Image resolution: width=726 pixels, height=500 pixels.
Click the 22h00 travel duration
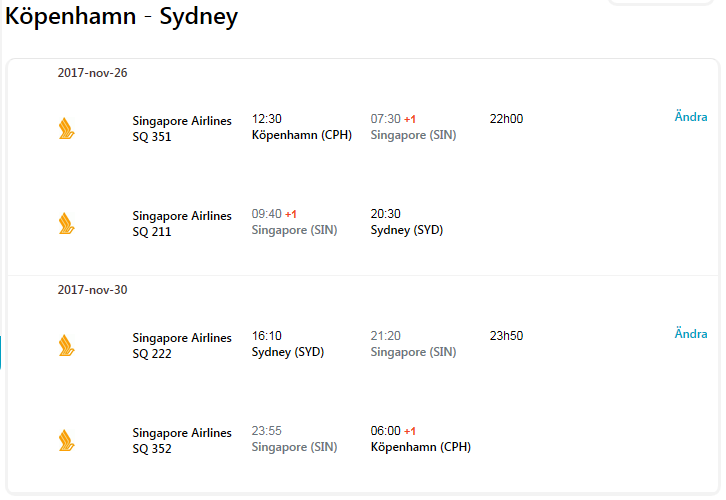[506, 119]
